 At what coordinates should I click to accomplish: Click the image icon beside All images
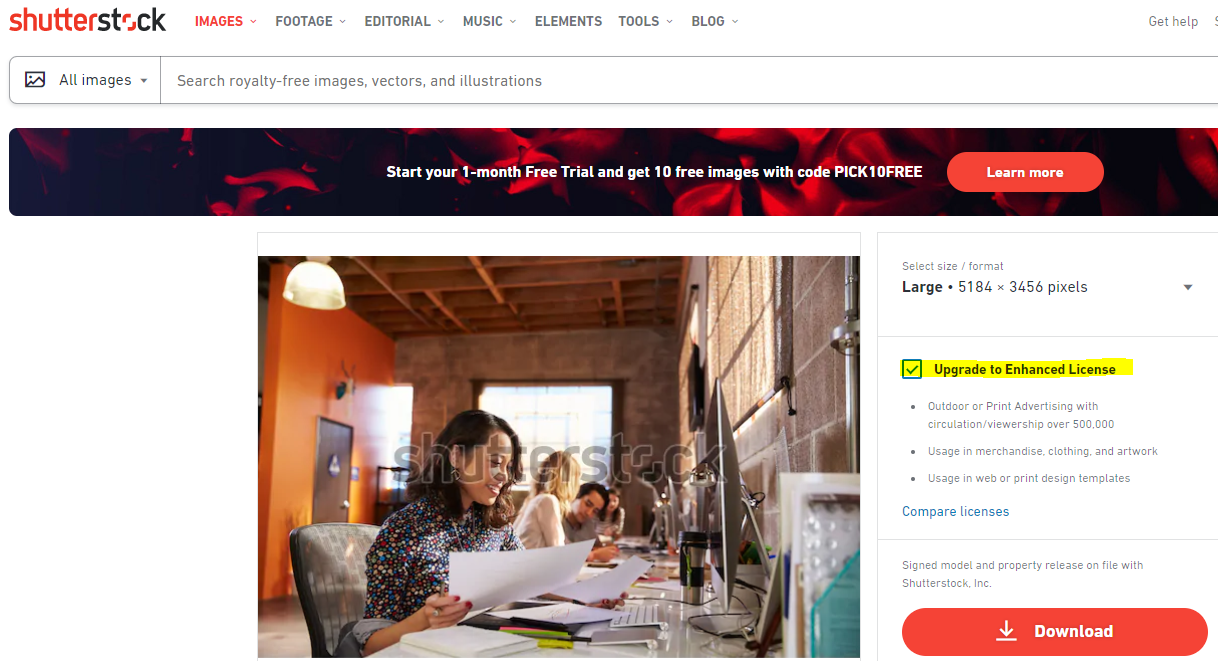tap(35, 80)
